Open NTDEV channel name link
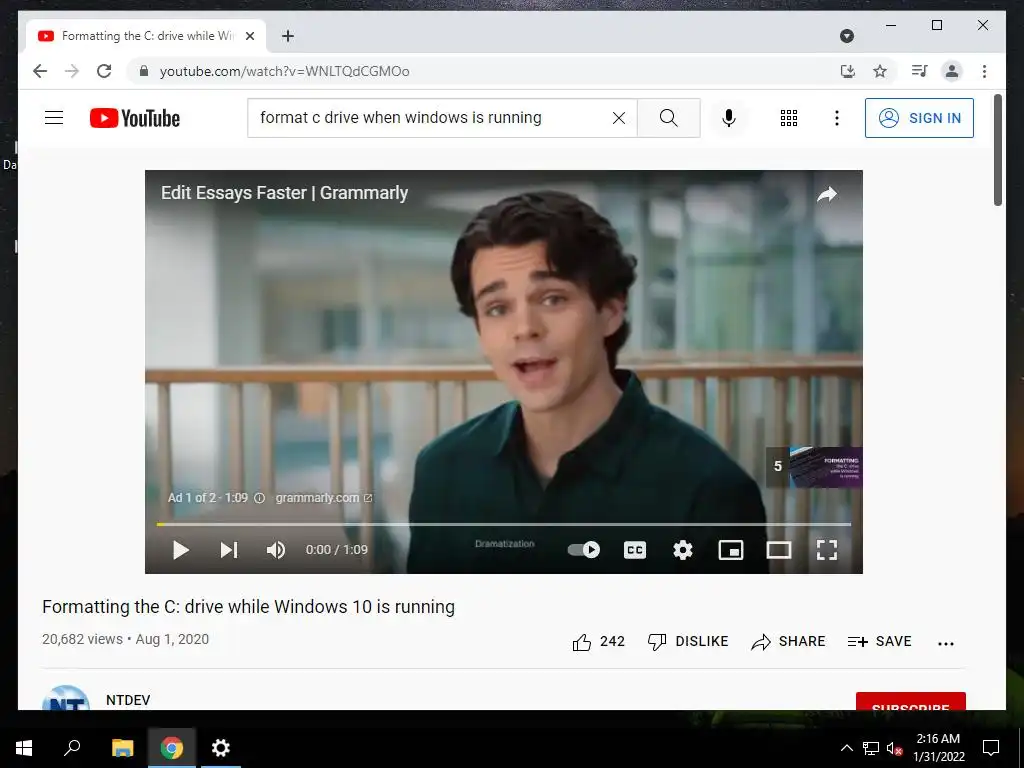This screenshot has width=1024, height=768. pos(128,699)
